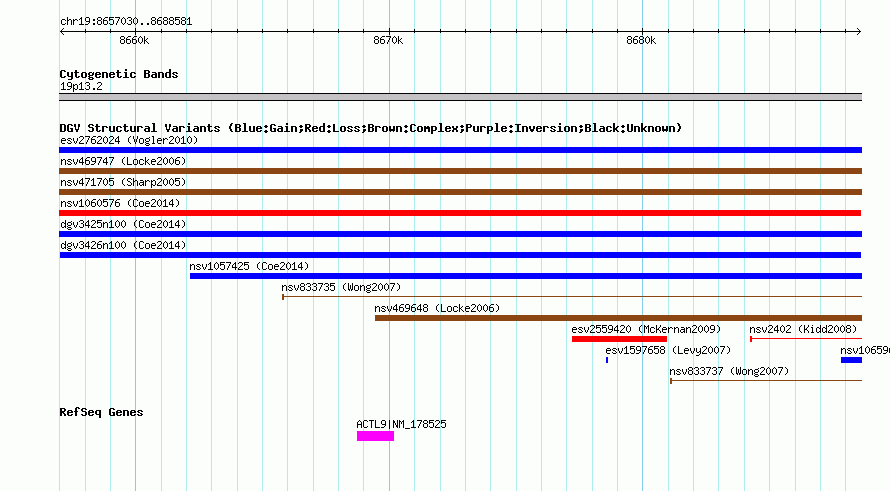Click the gray 19p13.2 cytogenetic band

460,97
